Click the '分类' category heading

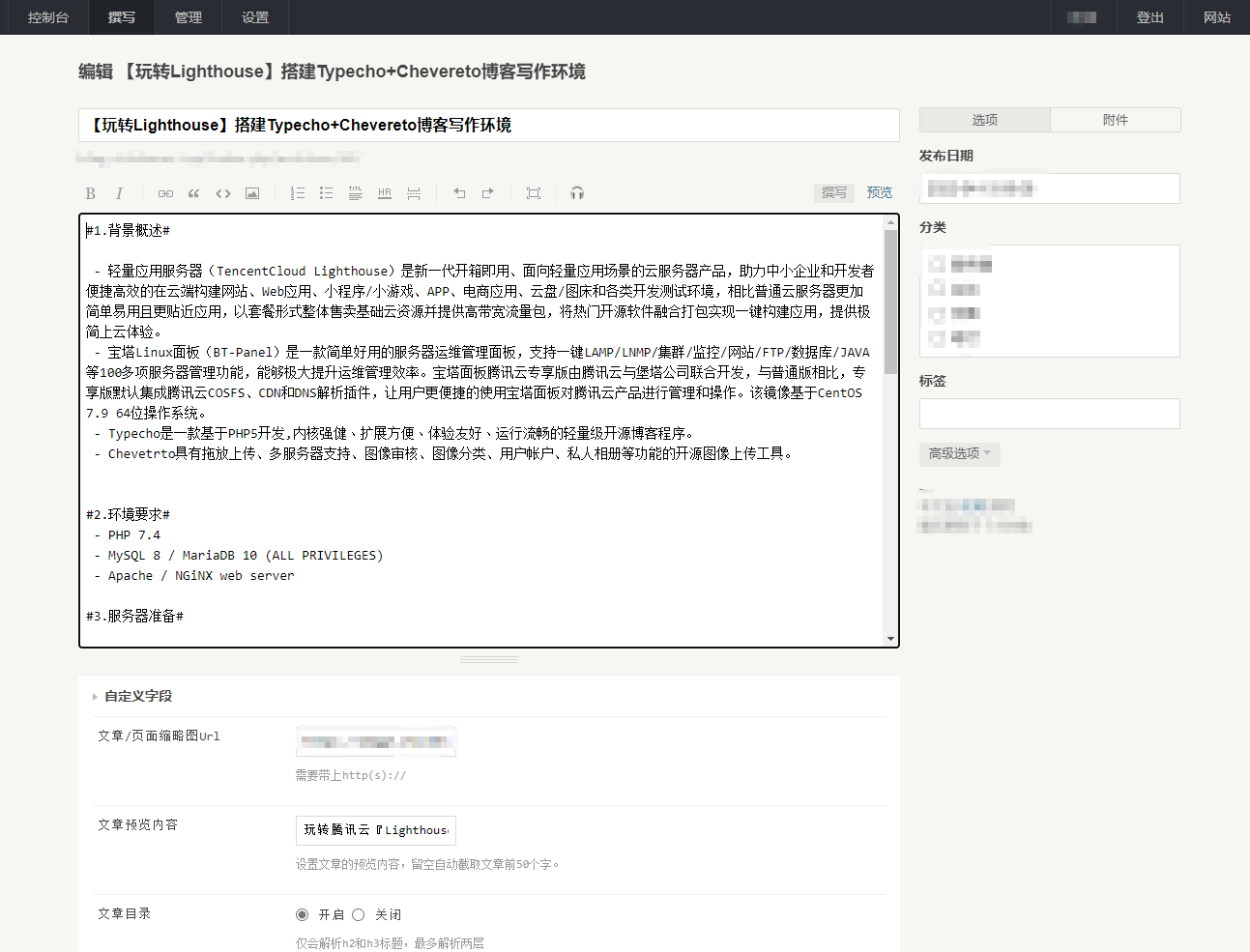[x=933, y=227]
